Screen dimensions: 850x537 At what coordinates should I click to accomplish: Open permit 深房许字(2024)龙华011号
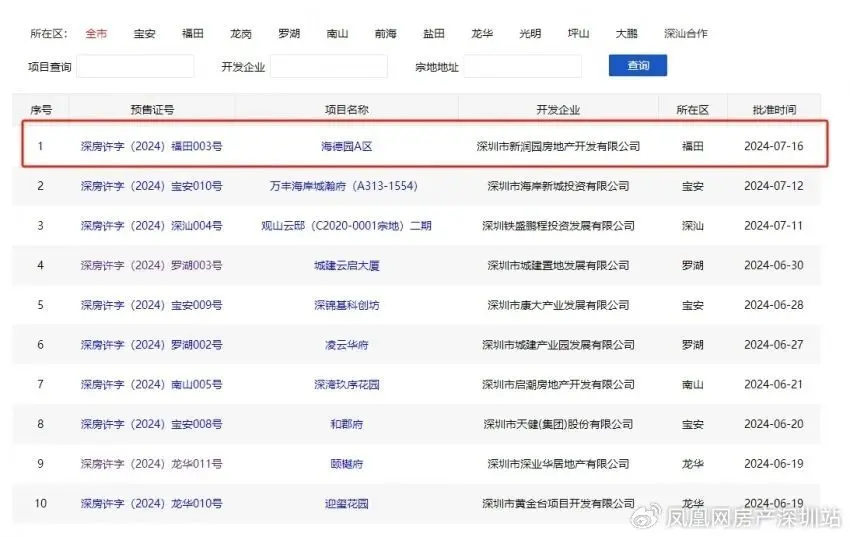tap(151, 464)
